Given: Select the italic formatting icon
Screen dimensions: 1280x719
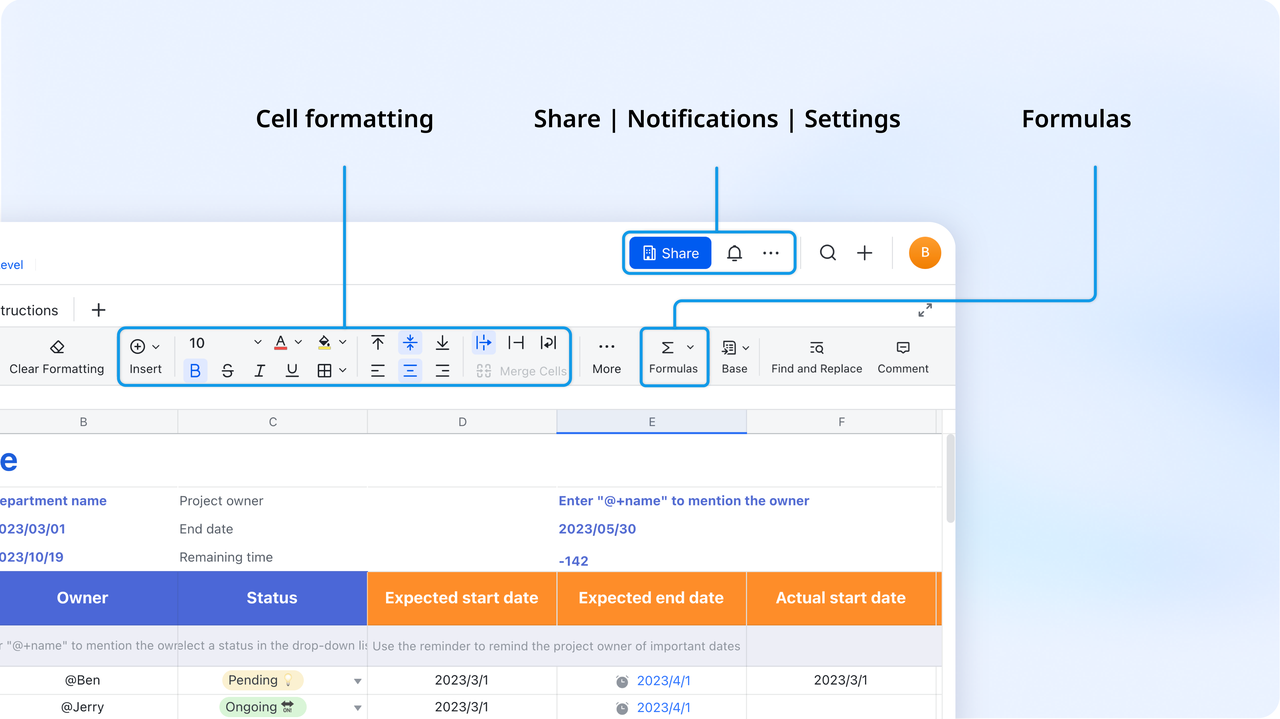Looking at the screenshot, I should pos(259,370).
